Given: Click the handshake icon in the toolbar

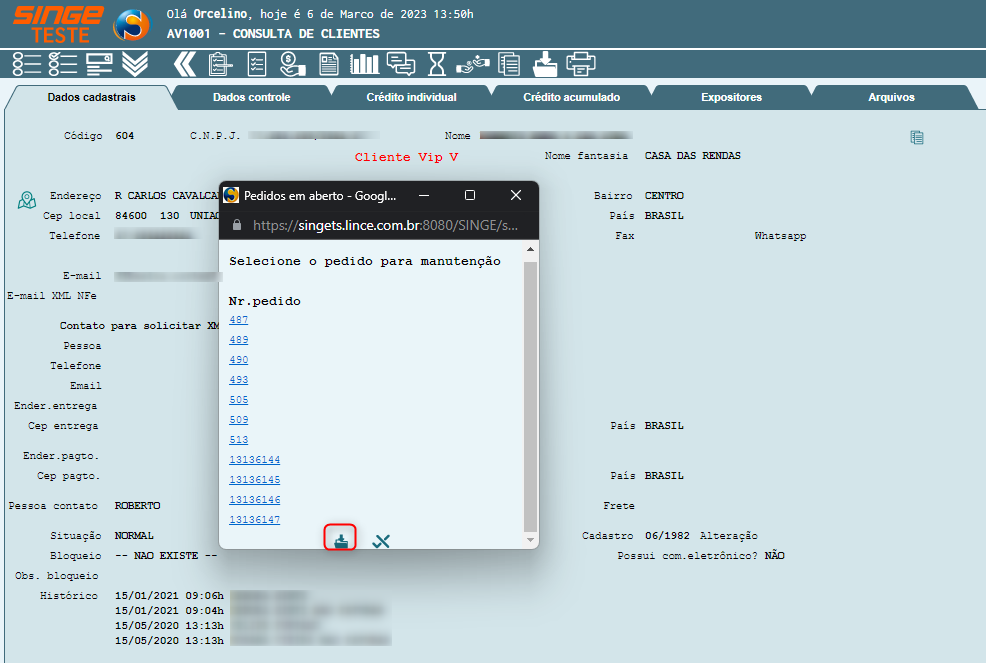Looking at the screenshot, I should pos(472,64).
